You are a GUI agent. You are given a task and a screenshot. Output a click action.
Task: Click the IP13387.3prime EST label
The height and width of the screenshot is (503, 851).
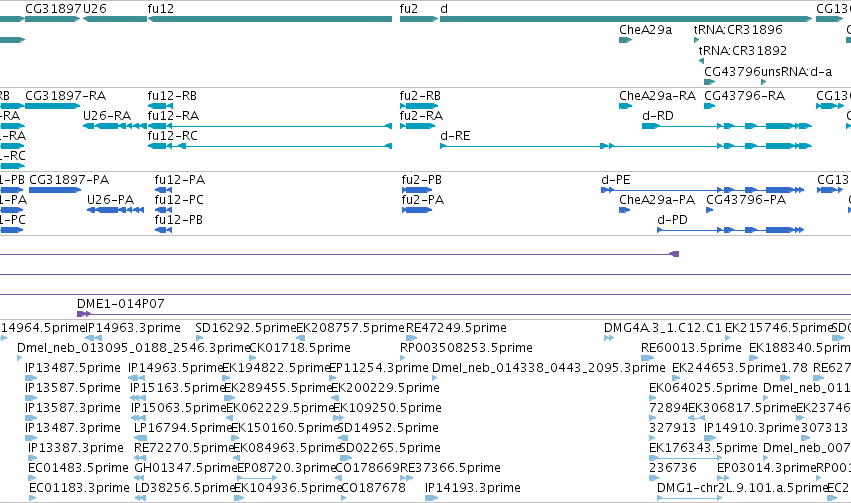click(76, 449)
